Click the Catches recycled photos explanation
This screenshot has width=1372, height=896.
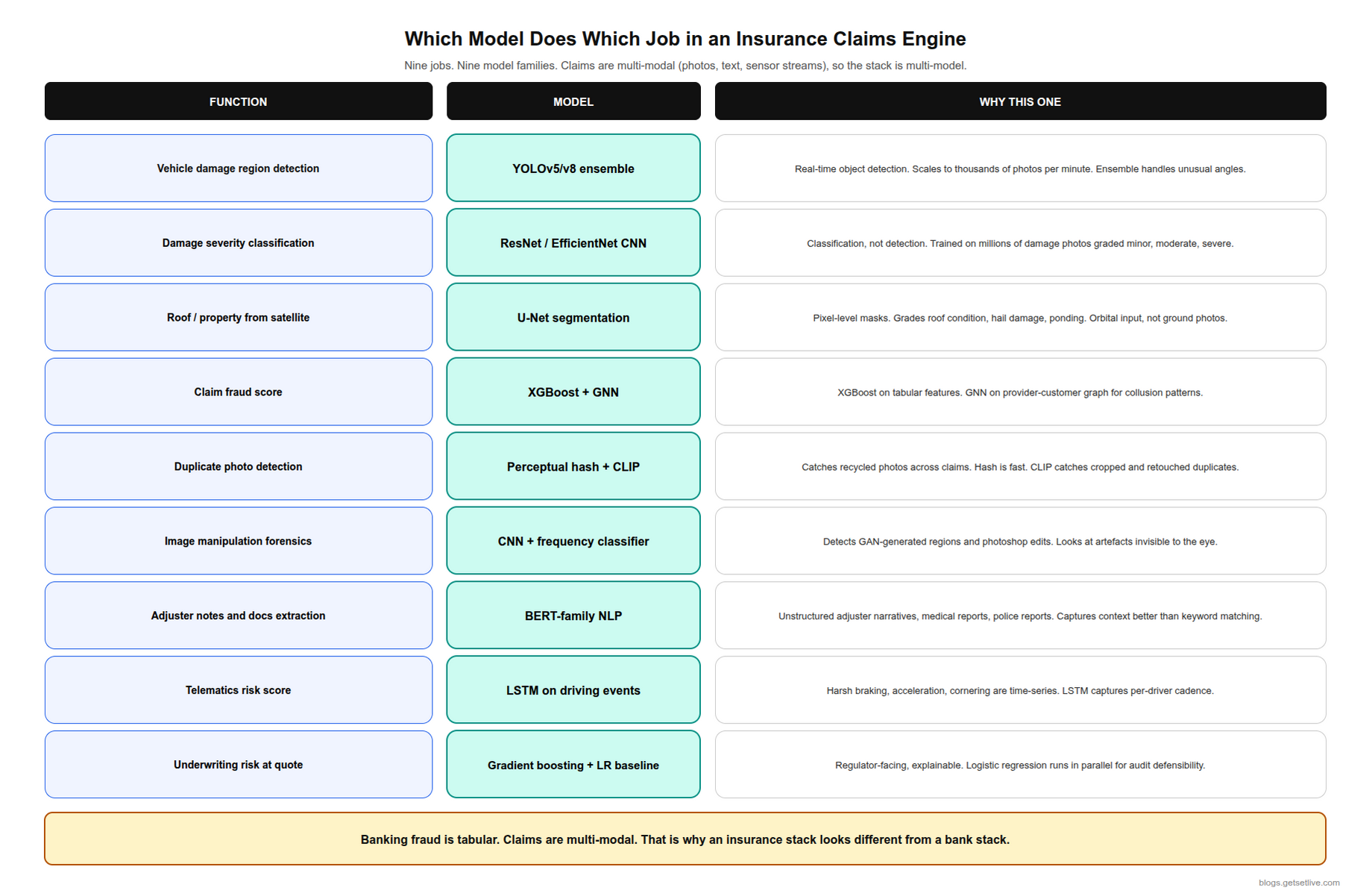click(1020, 467)
